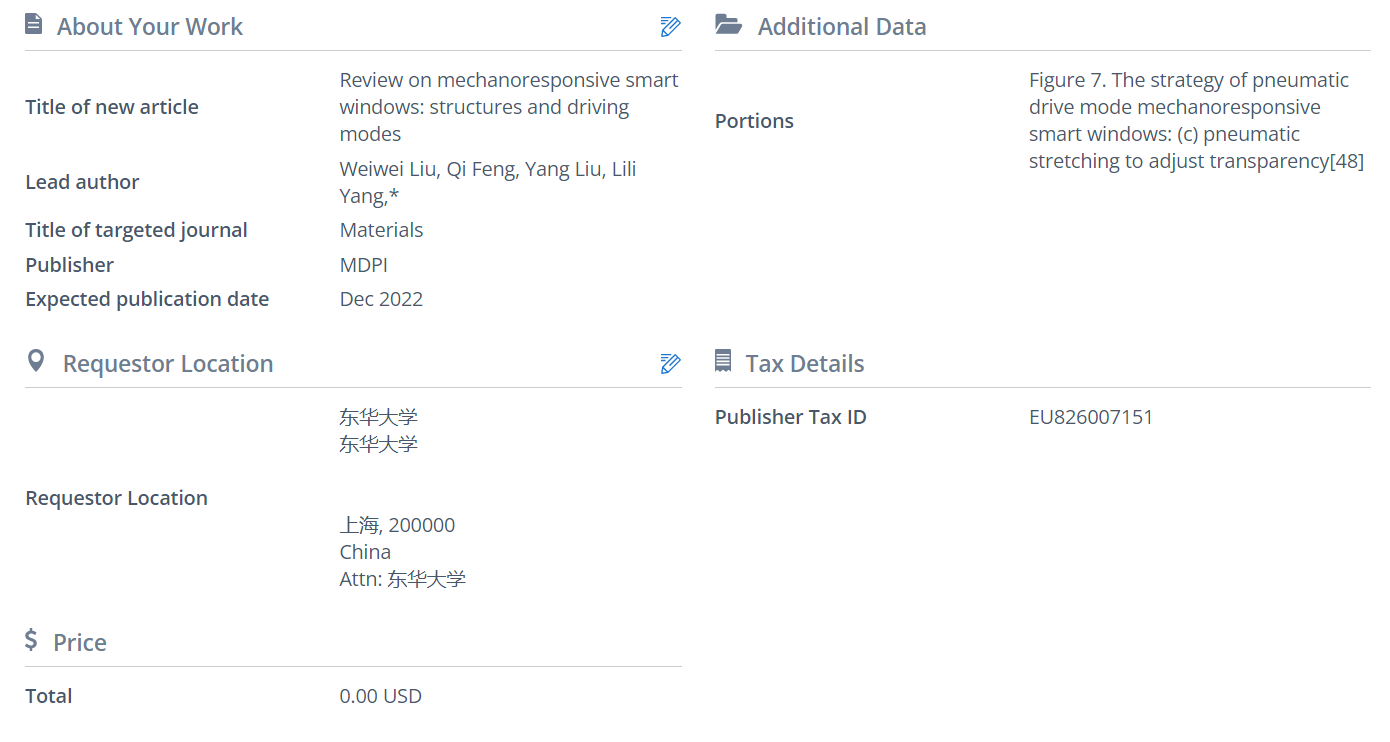Viewport: 1390px width, 742px height.
Task: Click the Tax Details section heading
Action: tap(804, 363)
